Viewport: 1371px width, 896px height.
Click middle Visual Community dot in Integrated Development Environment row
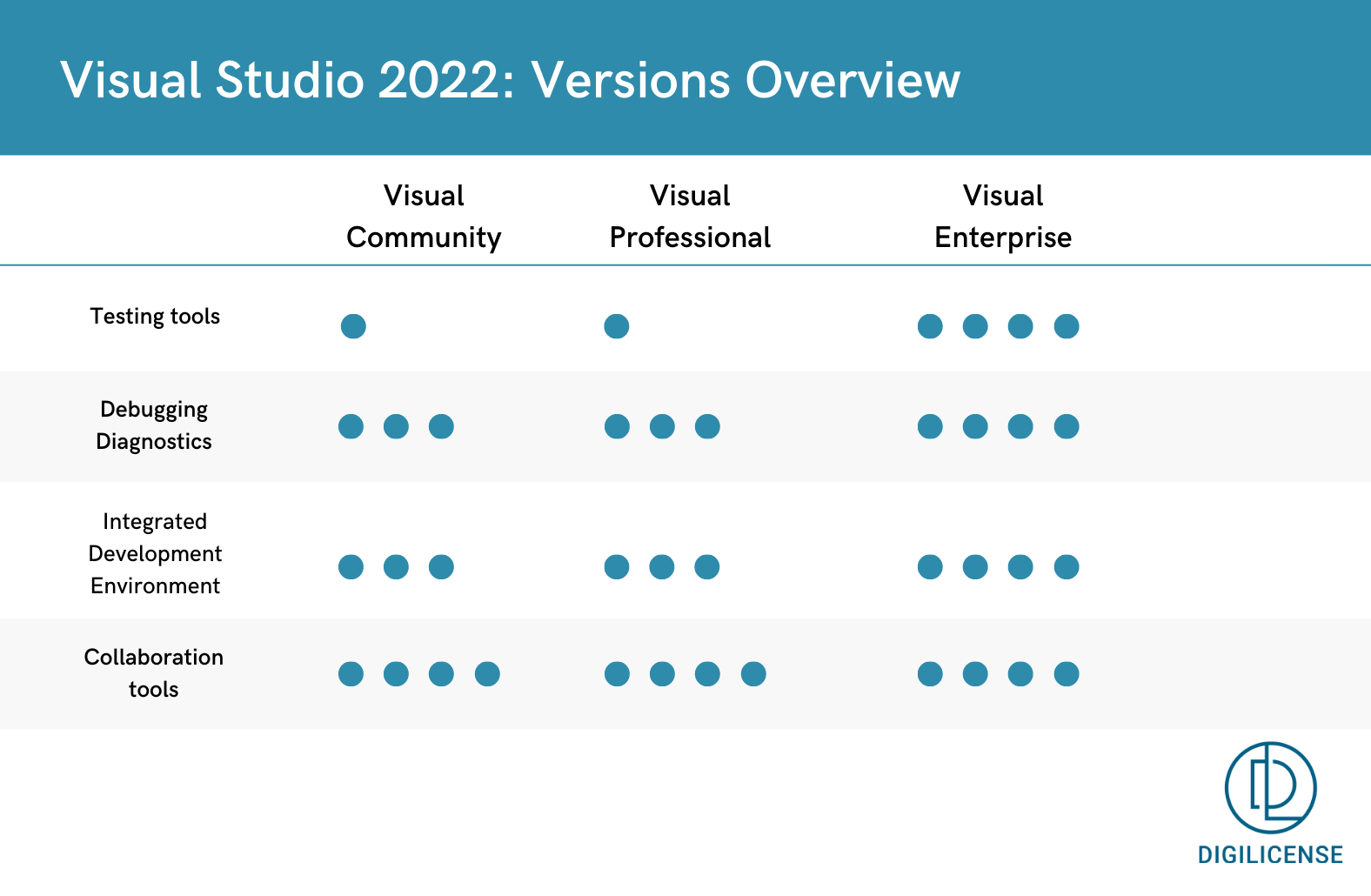(x=396, y=567)
